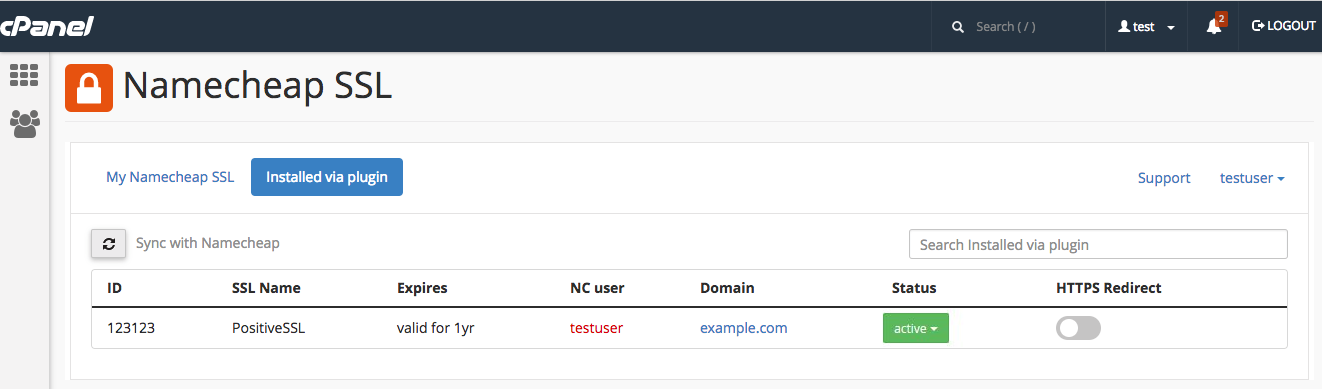Switch to My Namecheap SSL tab
This screenshot has height=389, width=1322.
(x=170, y=177)
